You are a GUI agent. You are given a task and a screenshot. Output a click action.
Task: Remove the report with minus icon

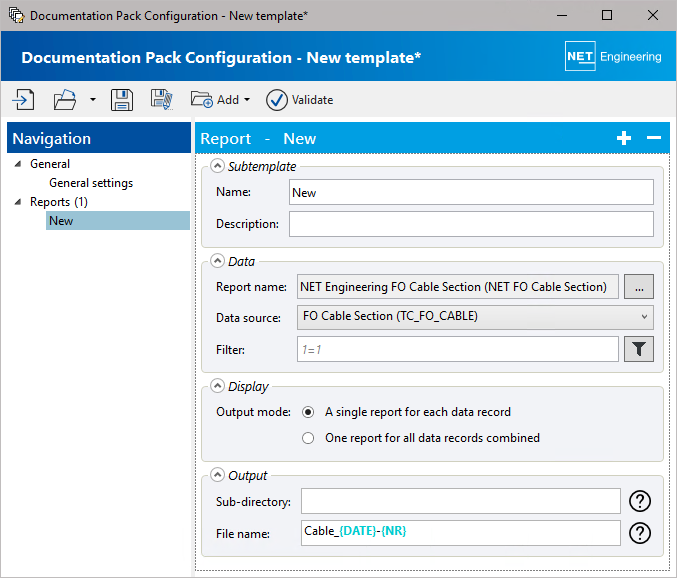tap(654, 138)
